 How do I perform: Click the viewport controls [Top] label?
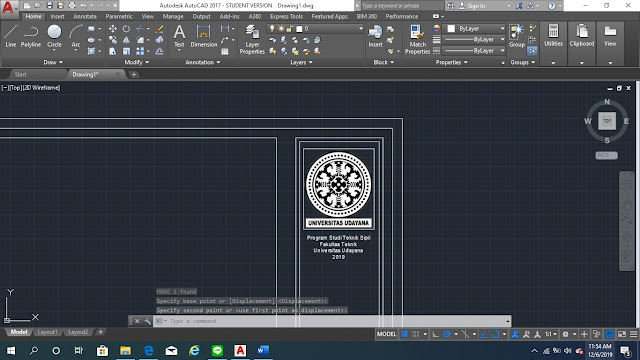[x=16, y=88]
